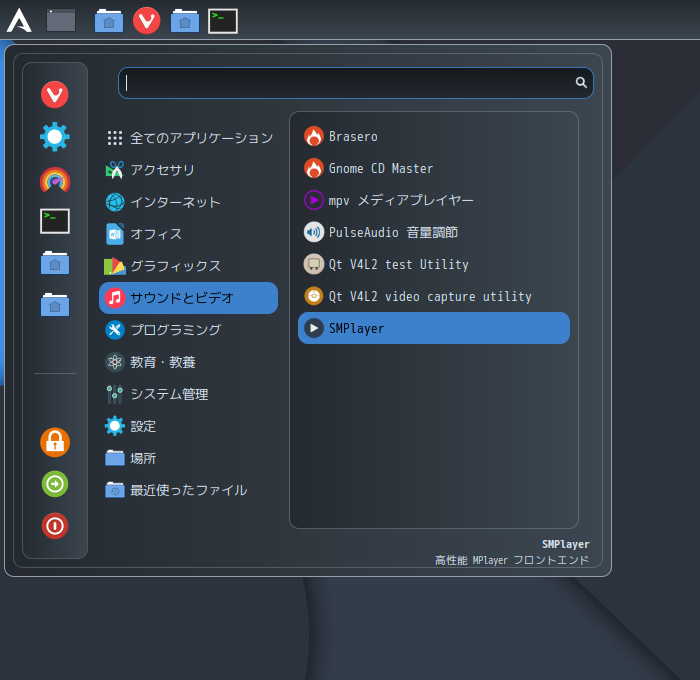Open the settings gear in favorites sidebar
This screenshot has width=700, height=680.
(55, 137)
